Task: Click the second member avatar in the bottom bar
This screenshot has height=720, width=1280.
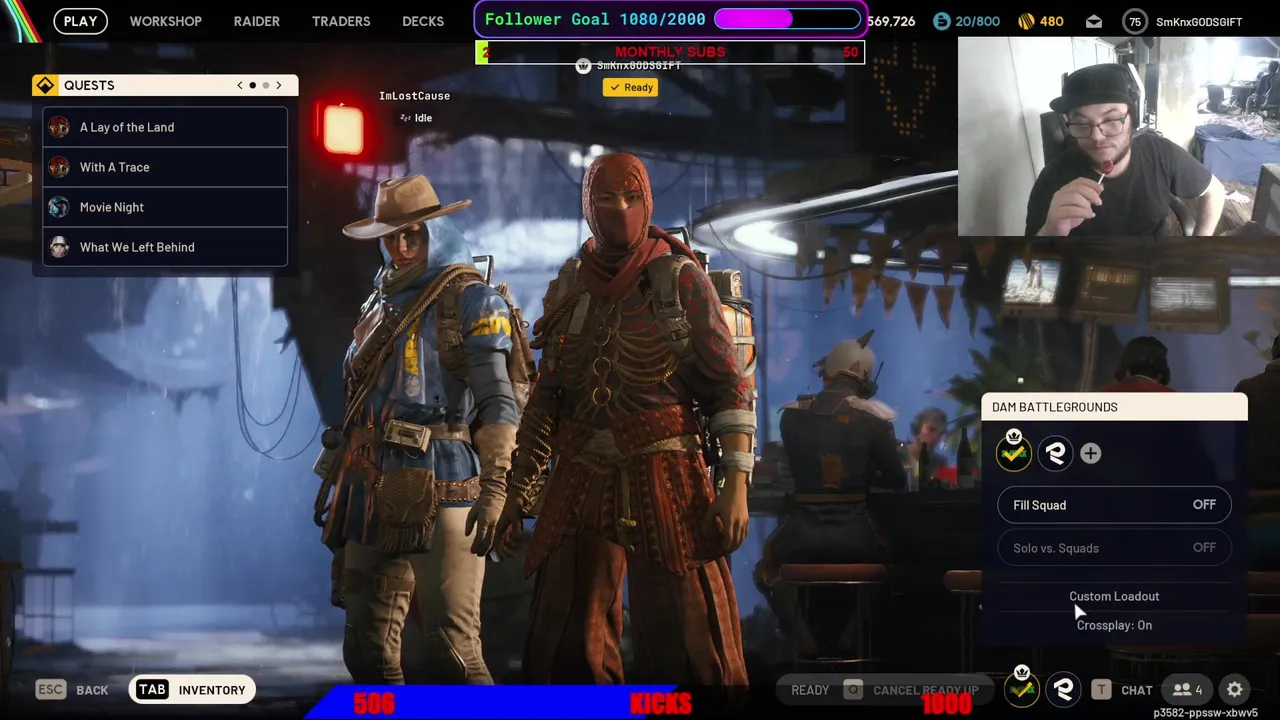Action: tap(1063, 689)
